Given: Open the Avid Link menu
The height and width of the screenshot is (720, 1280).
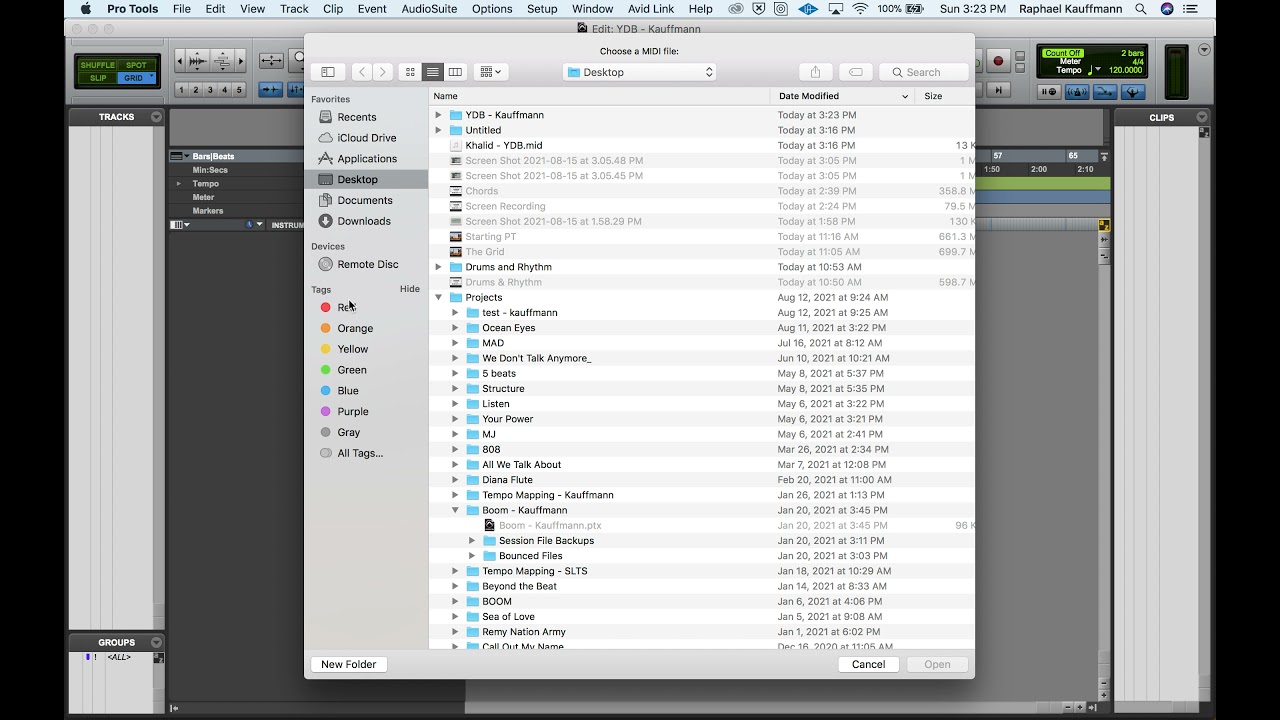Looking at the screenshot, I should pyautogui.click(x=650, y=9).
